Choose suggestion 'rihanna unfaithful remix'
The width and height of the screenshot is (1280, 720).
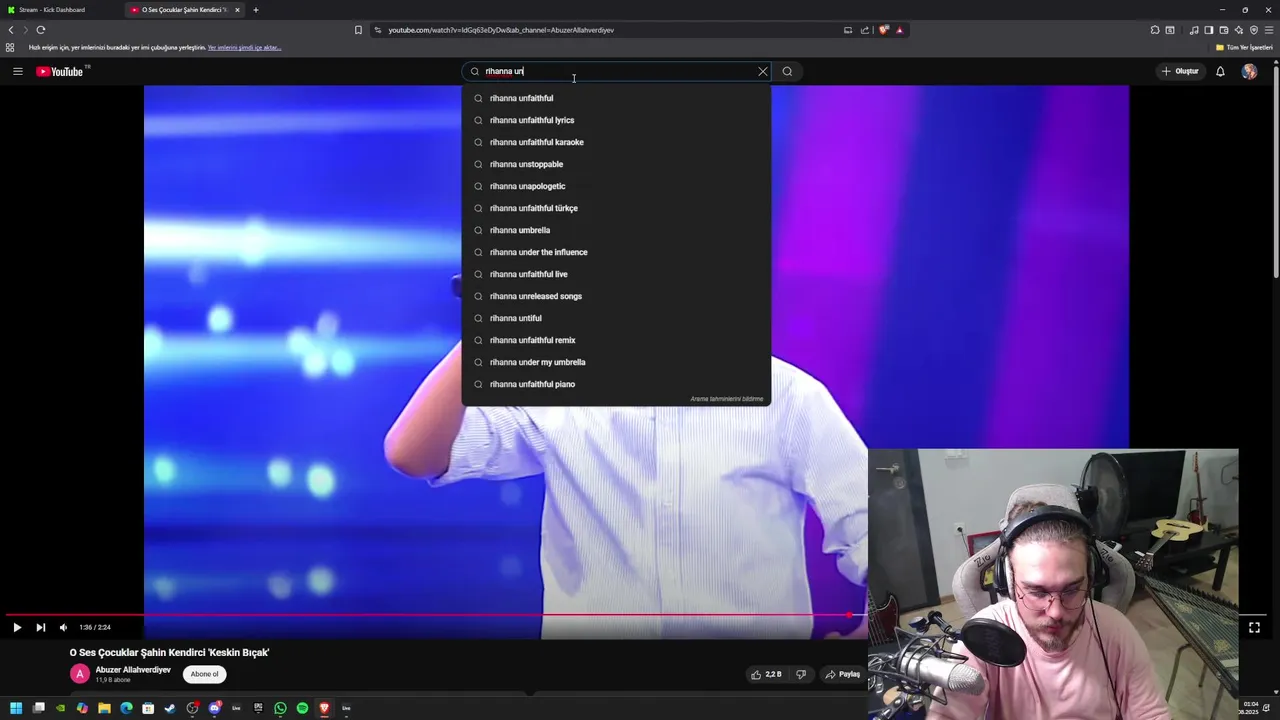coord(616,340)
